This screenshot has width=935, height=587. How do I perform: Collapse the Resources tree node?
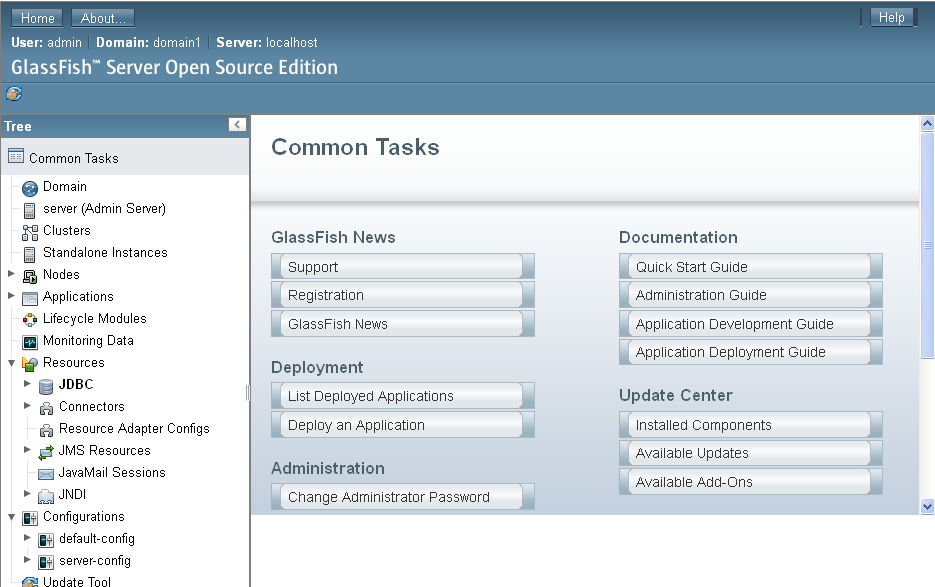11,362
